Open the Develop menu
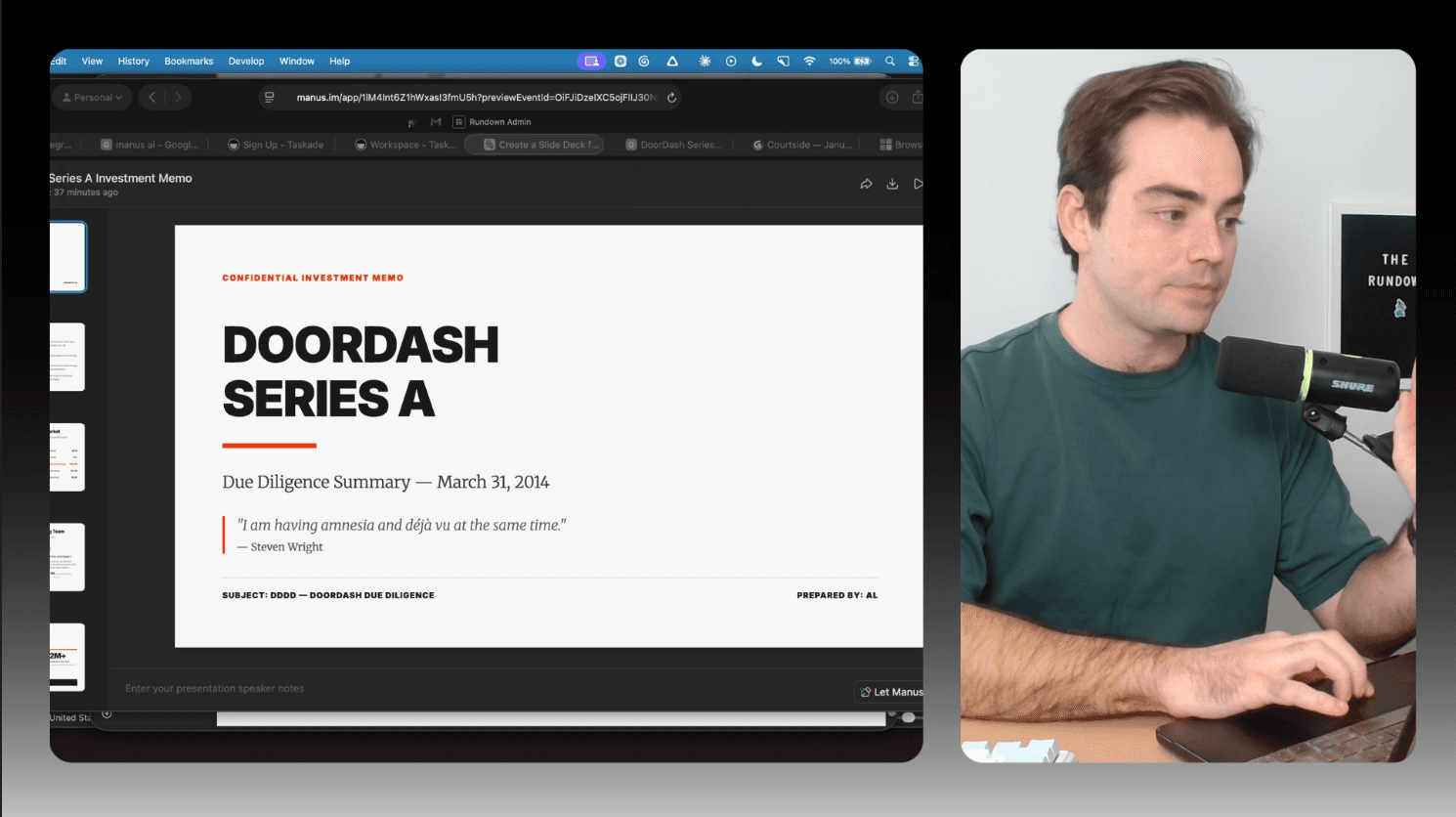Viewport: 1456px width, 817px height. [x=246, y=61]
